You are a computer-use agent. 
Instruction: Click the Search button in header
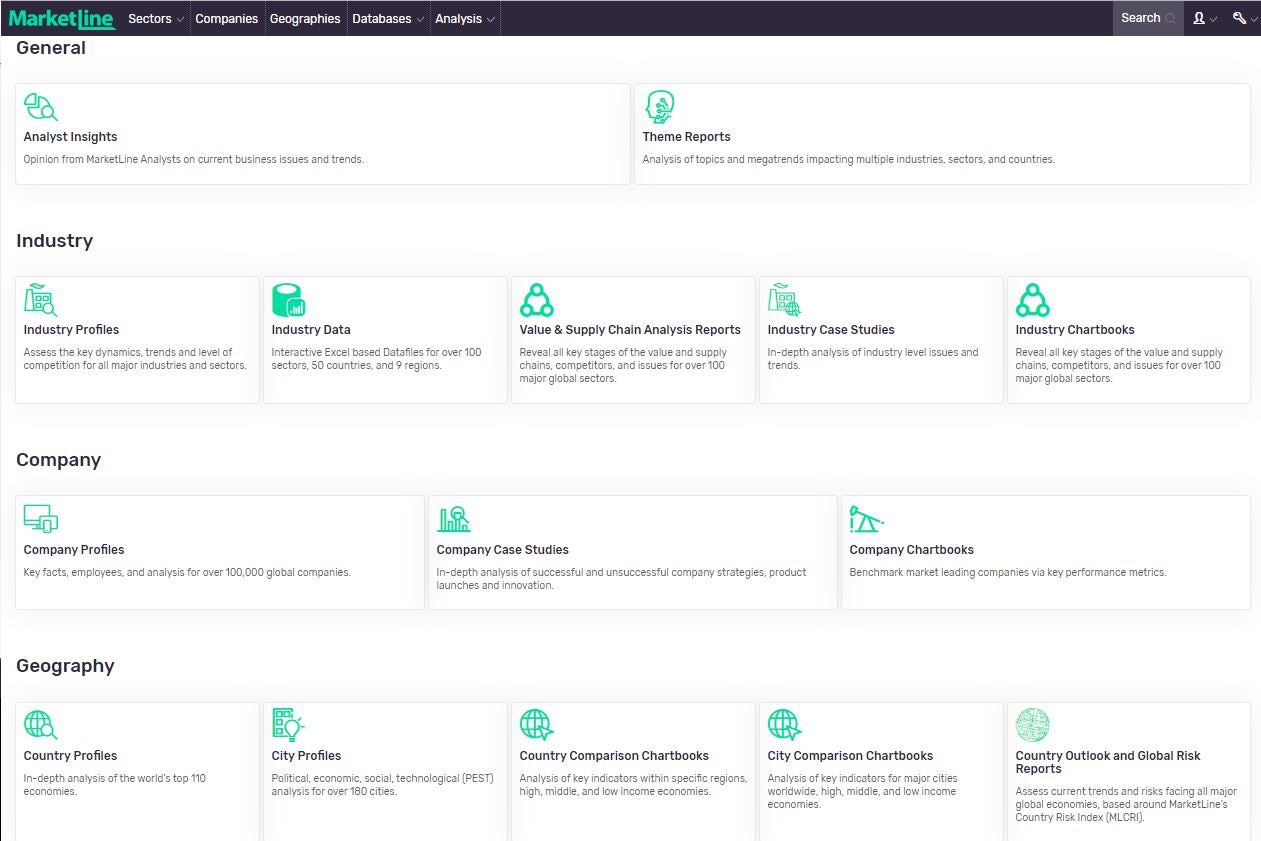click(1148, 18)
